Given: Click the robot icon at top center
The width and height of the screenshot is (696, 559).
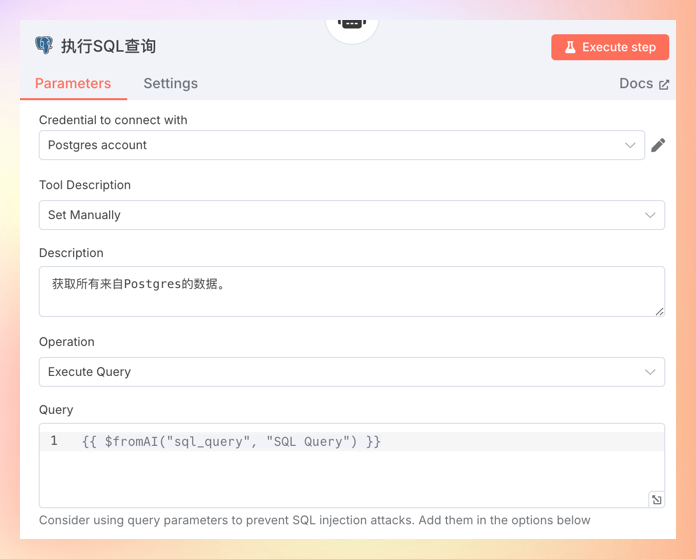Looking at the screenshot, I should pos(352,24).
